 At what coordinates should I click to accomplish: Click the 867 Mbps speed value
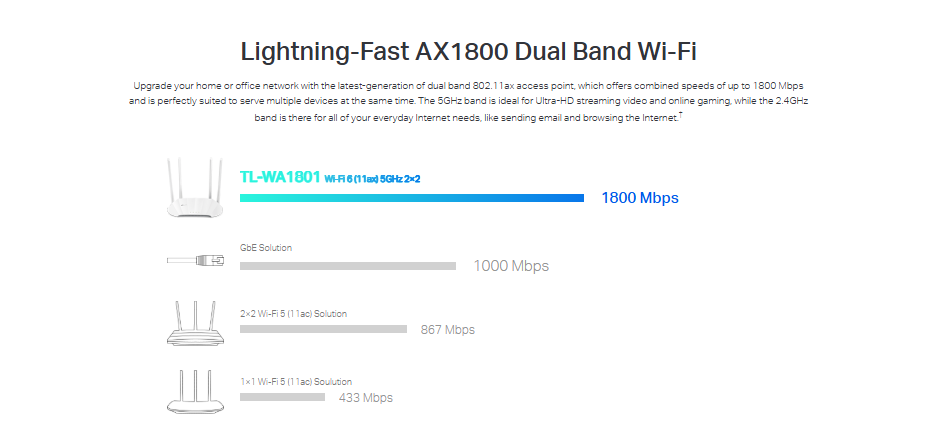[x=447, y=329]
